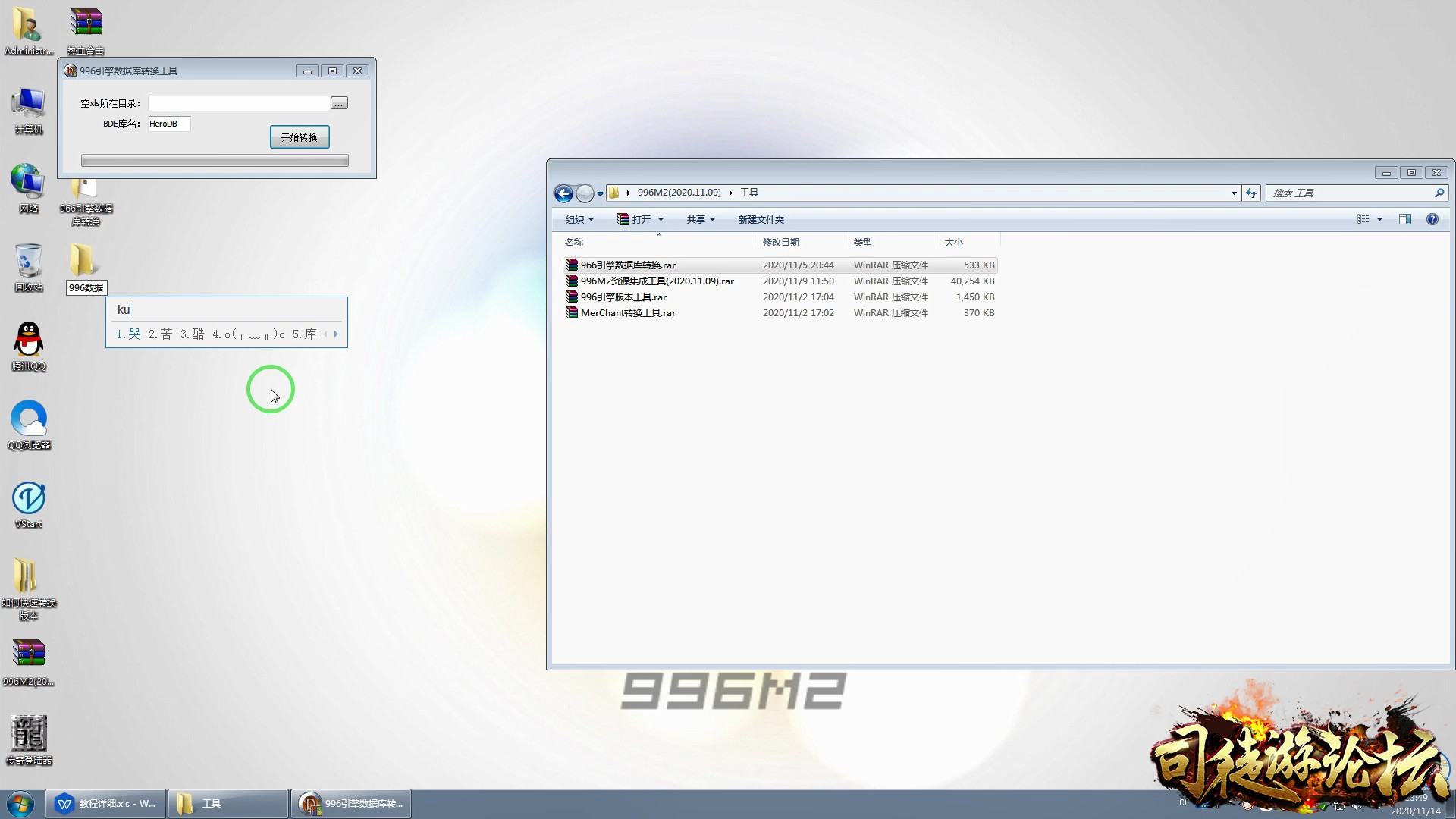
Task: Focus the 搜索 工具 search box
Action: [x=1350, y=193]
